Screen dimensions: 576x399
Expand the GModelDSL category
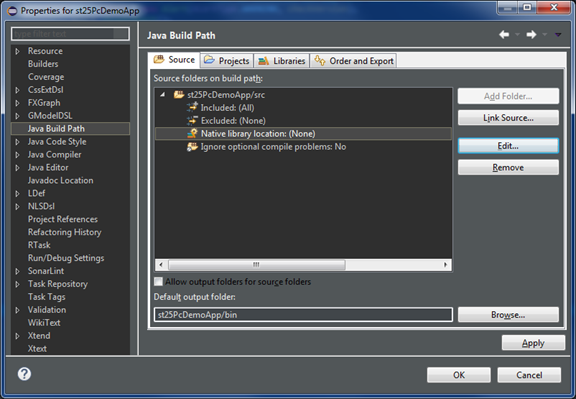click(17, 116)
